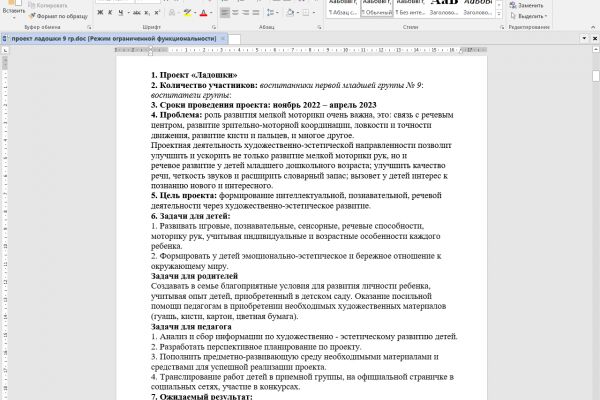Click the Вставить paste button
Image resolution: width=600 pixels, height=400 pixels.
click(13, 7)
